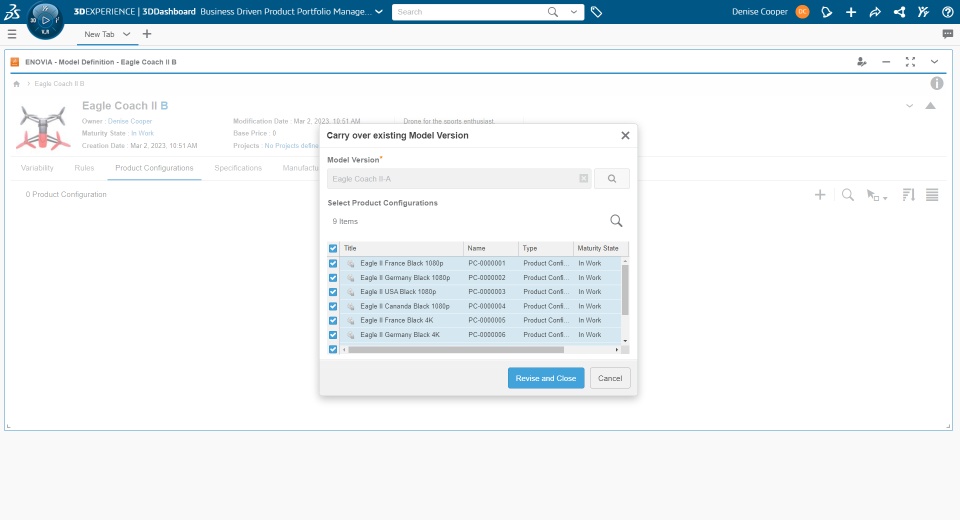Add a new dashboard tab
The image size is (960, 520).
pos(147,34)
